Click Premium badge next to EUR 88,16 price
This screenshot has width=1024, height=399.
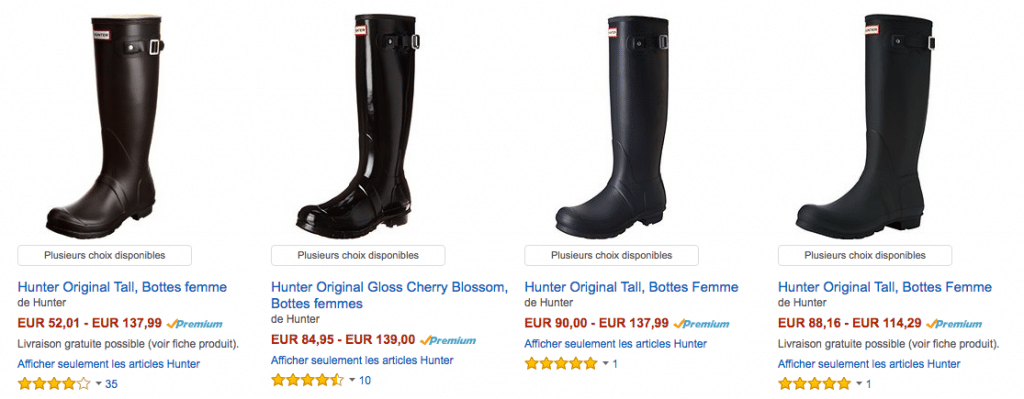[x=953, y=323]
